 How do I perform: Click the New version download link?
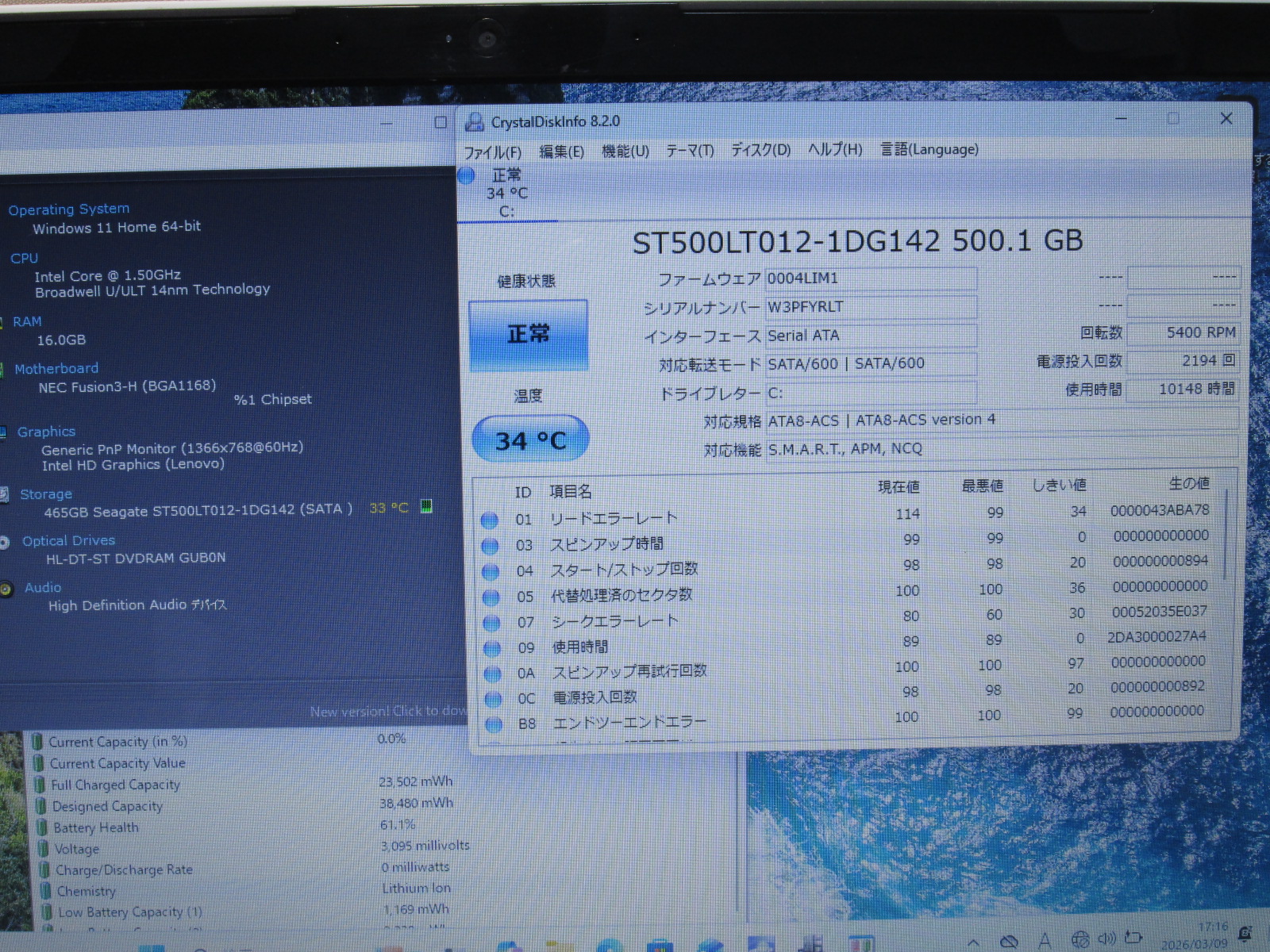coord(387,712)
